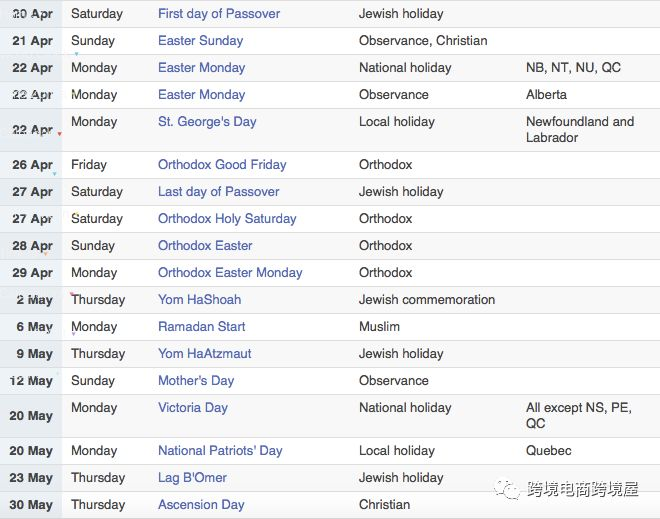Open the Orthodox Easter Monday link

(230, 272)
